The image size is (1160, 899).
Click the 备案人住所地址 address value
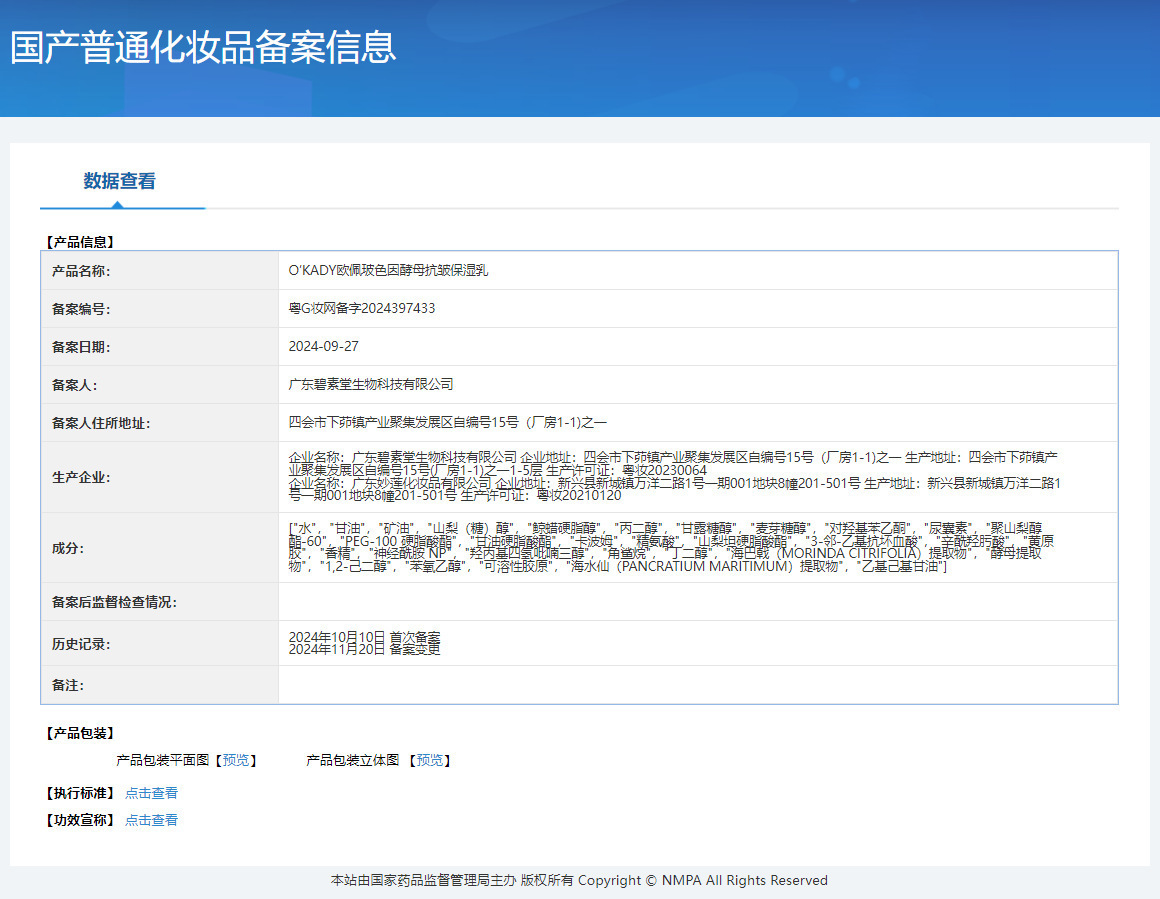(x=447, y=422)
